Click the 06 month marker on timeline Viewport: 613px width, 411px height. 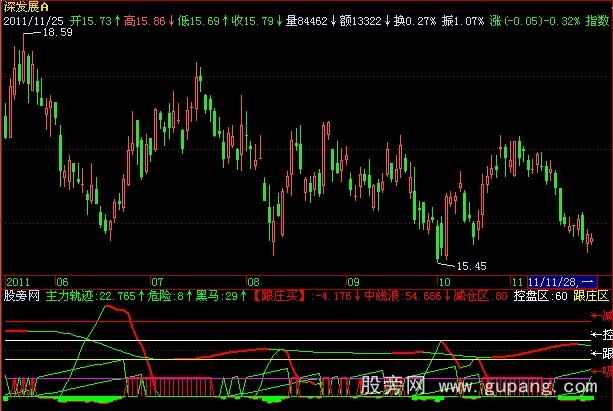[61, 282]
